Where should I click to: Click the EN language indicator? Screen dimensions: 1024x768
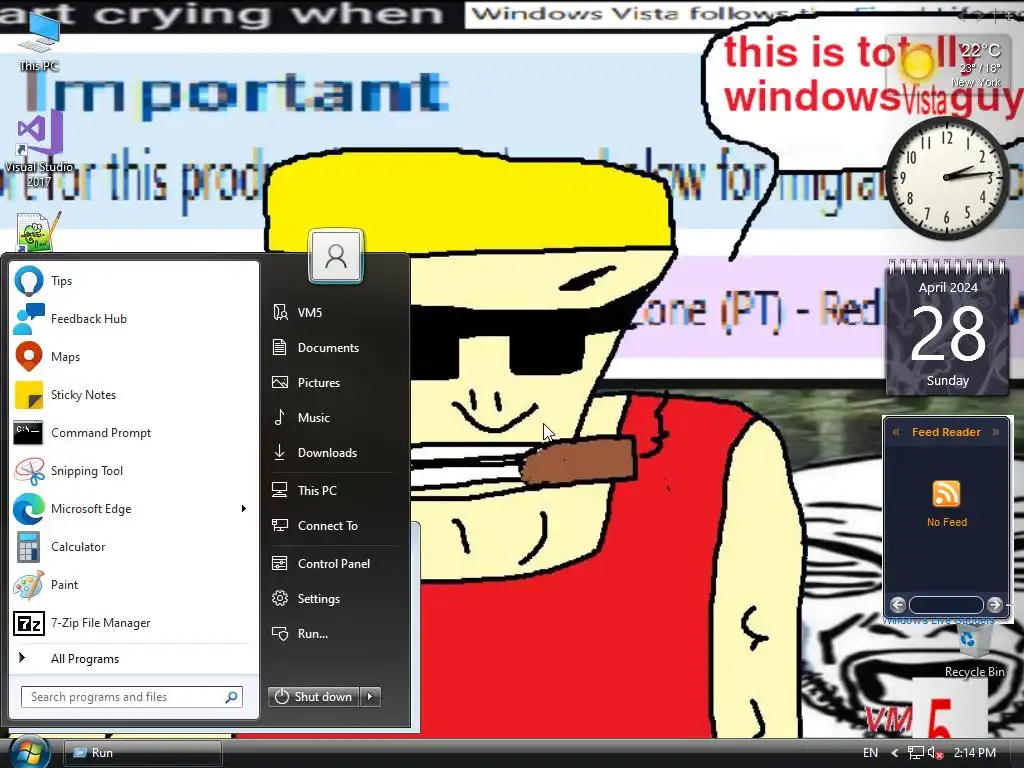click(870, 753)
